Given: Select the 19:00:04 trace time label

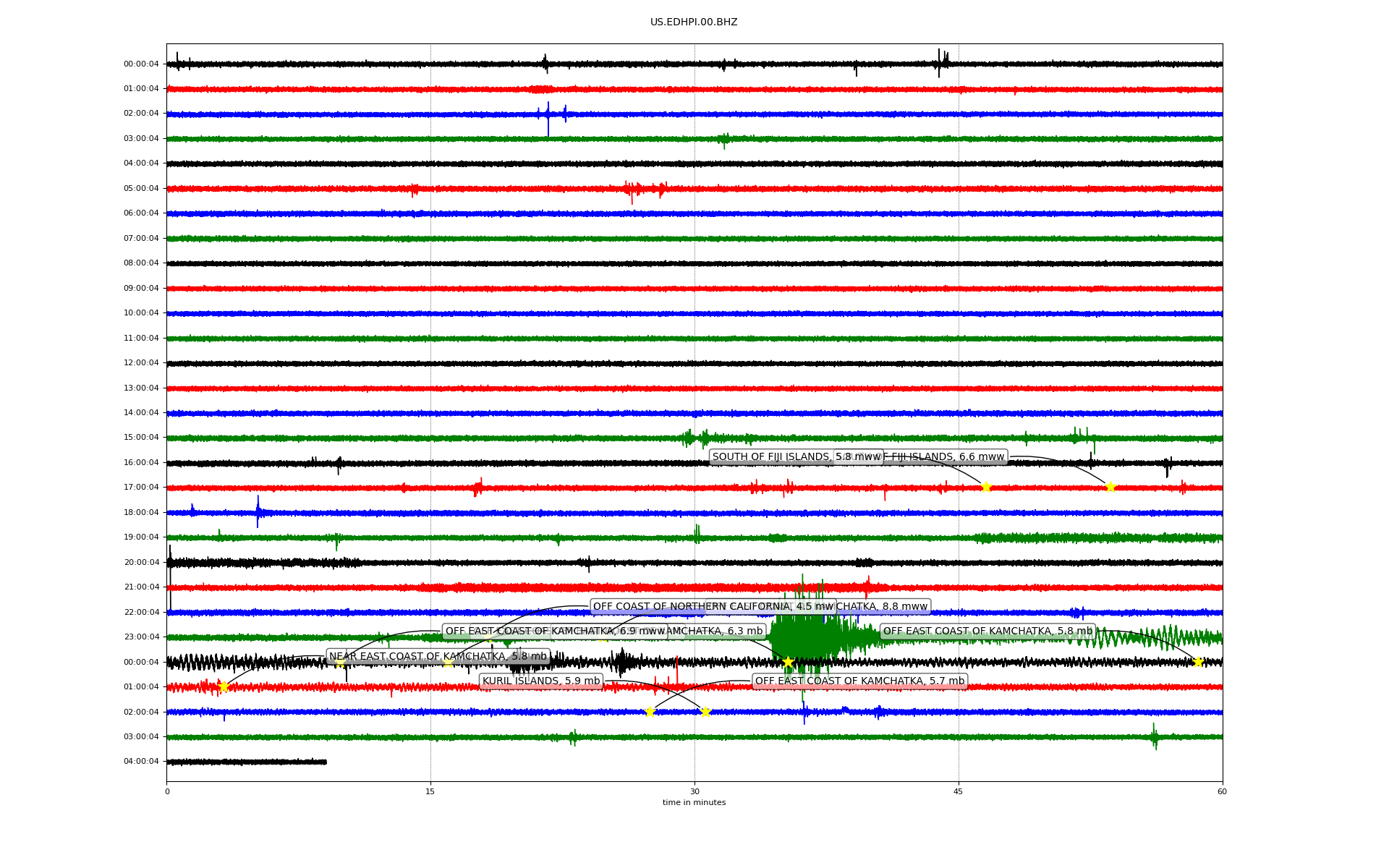Looking at the screenshot, I should pyautogui.click(x=141, y=537).
